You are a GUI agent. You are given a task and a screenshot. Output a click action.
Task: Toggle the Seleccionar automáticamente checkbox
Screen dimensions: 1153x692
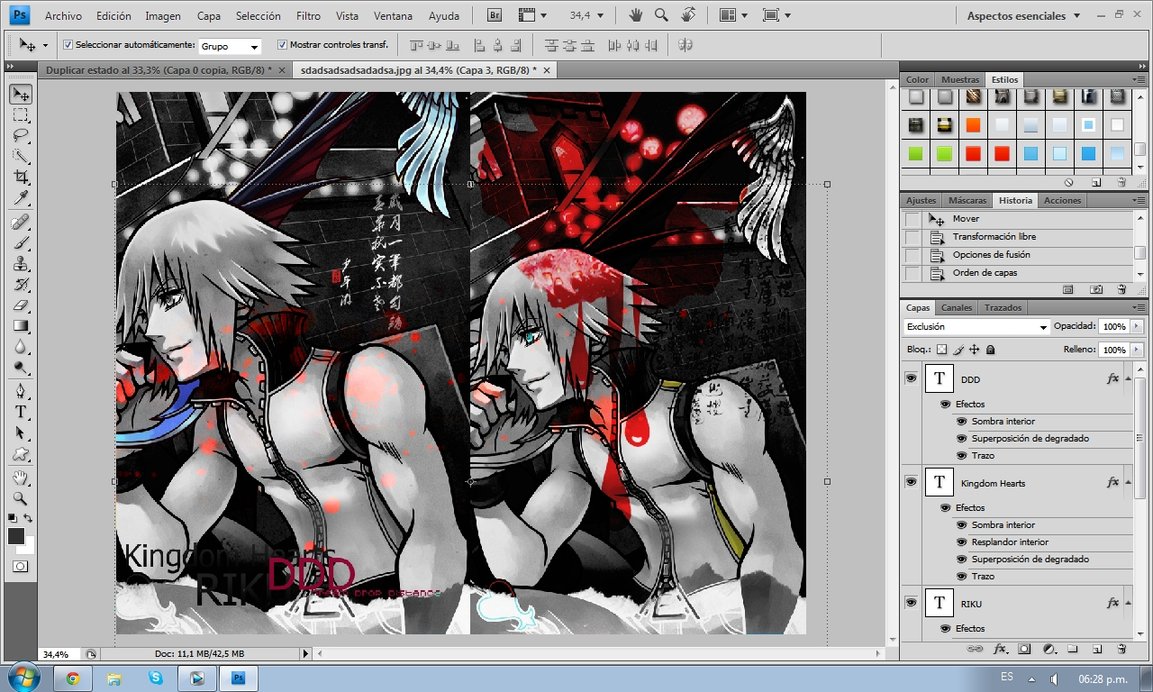[x=68, y=45]
